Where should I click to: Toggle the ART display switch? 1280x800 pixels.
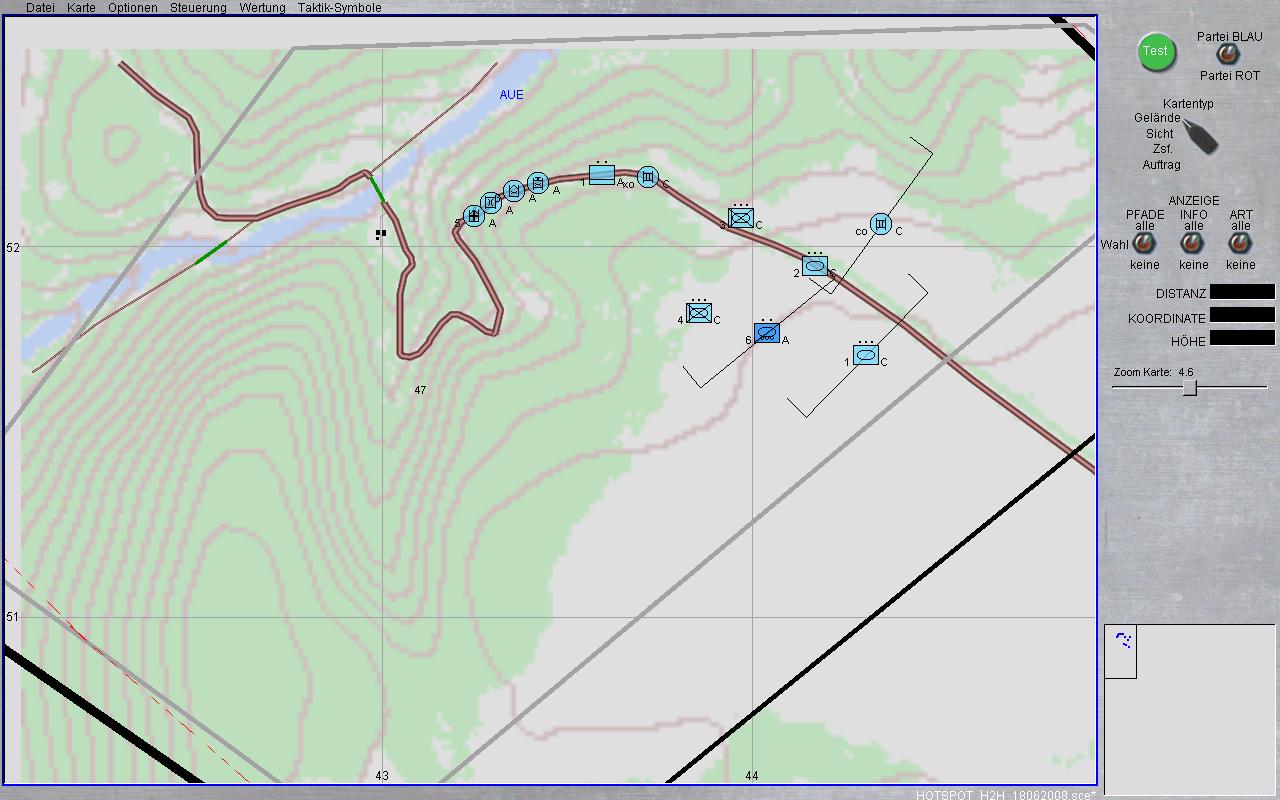pyautogui.click(x=1240, y=244)
